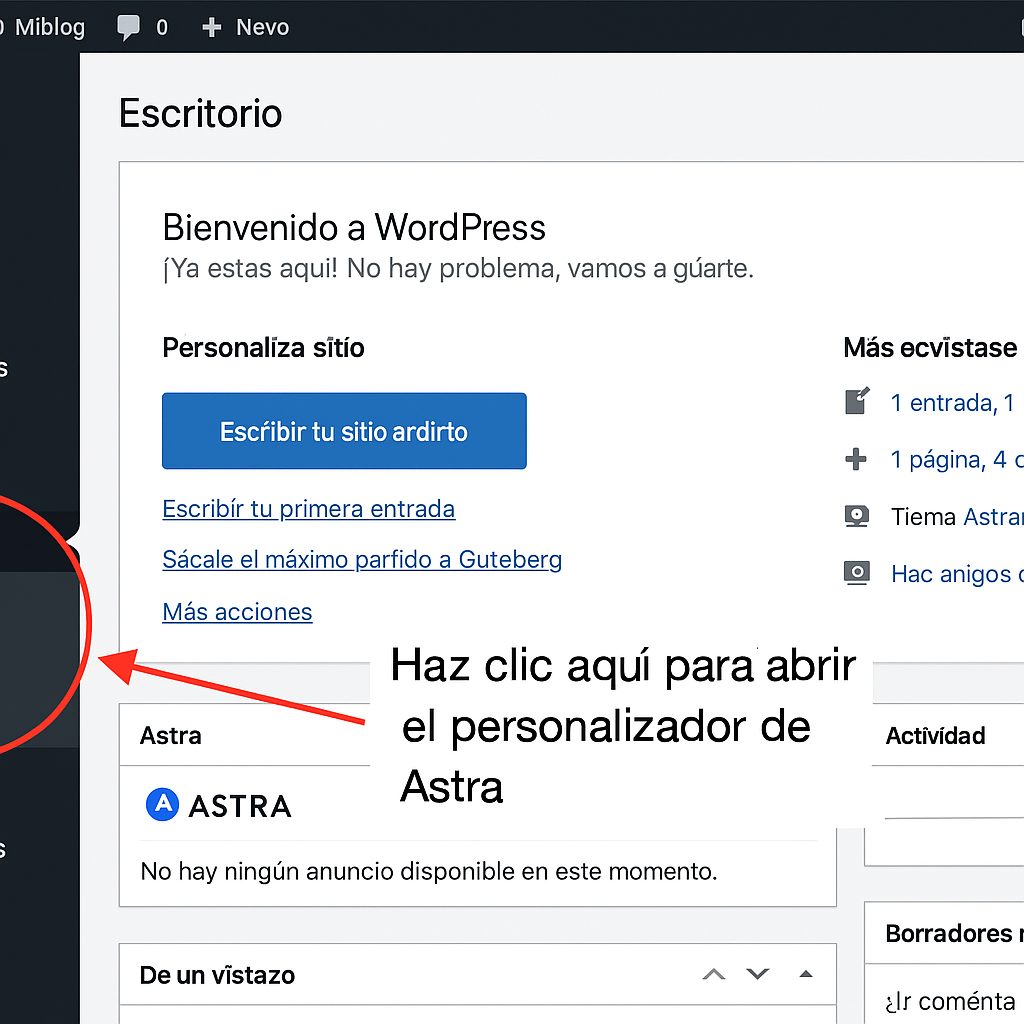Click the down chevron on De un vistazo
This screenshot has width=1024, height=1024.
tap(757, 973)
